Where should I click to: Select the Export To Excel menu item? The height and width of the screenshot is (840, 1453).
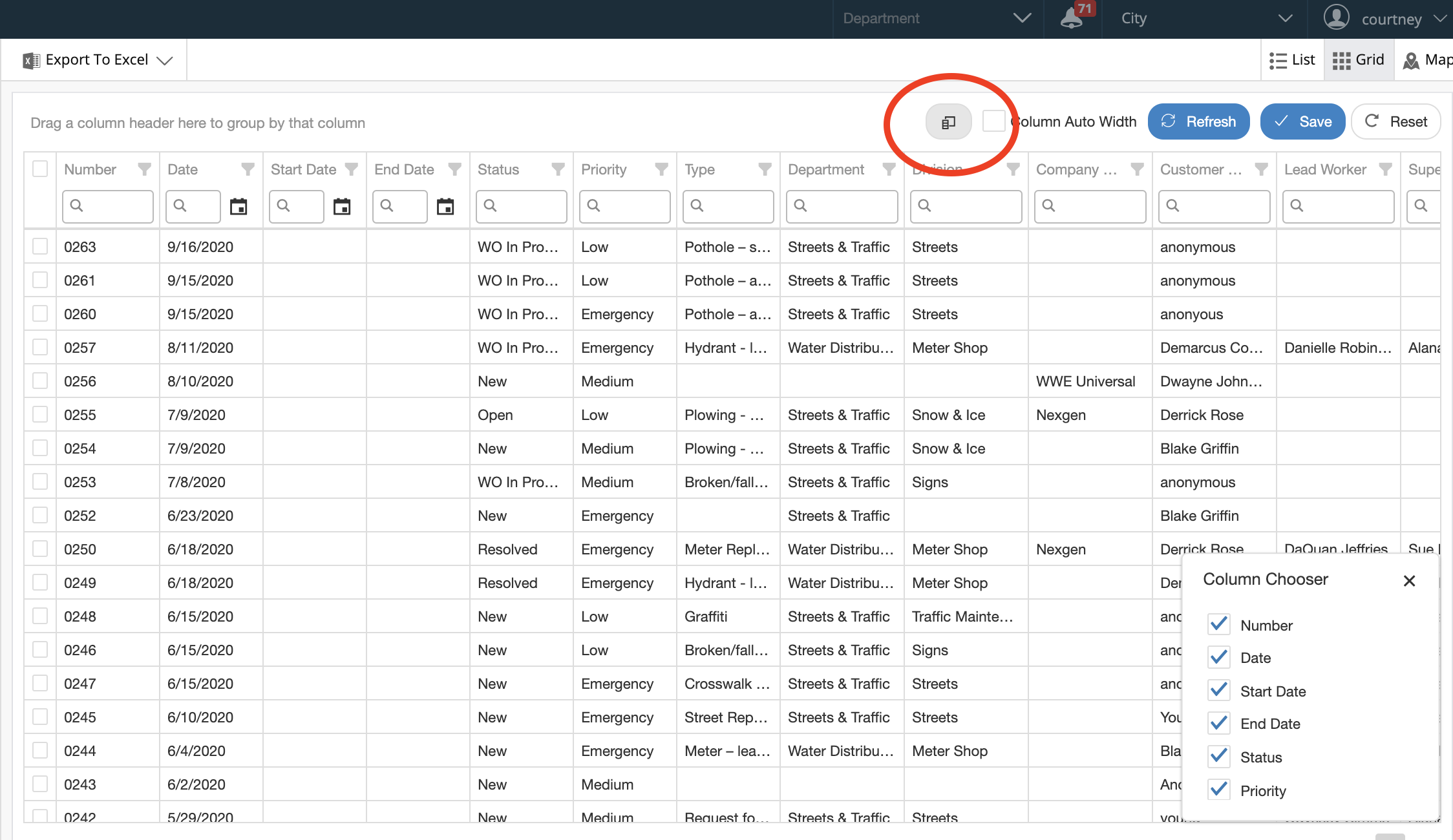pyautogui.click(x=96, y=60)
